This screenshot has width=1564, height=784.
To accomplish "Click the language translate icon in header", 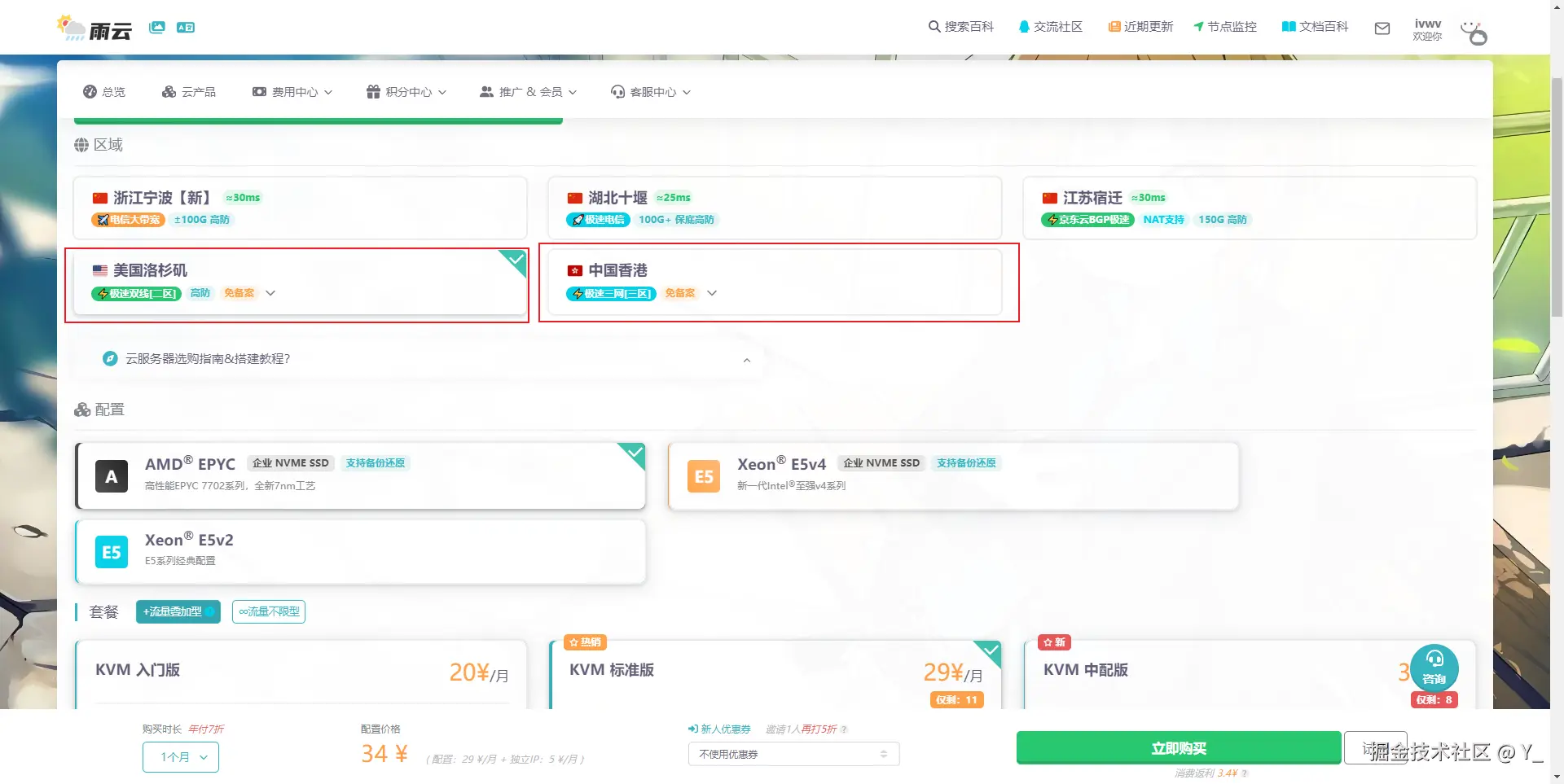I will coord(186,27).
